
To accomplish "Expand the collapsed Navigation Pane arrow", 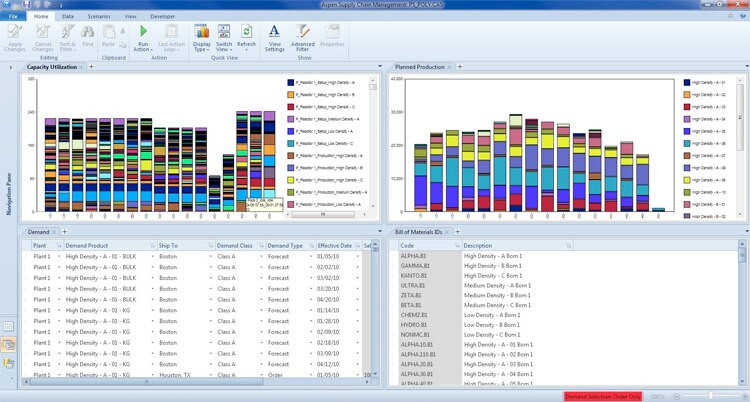I will [x=9, y=67].
